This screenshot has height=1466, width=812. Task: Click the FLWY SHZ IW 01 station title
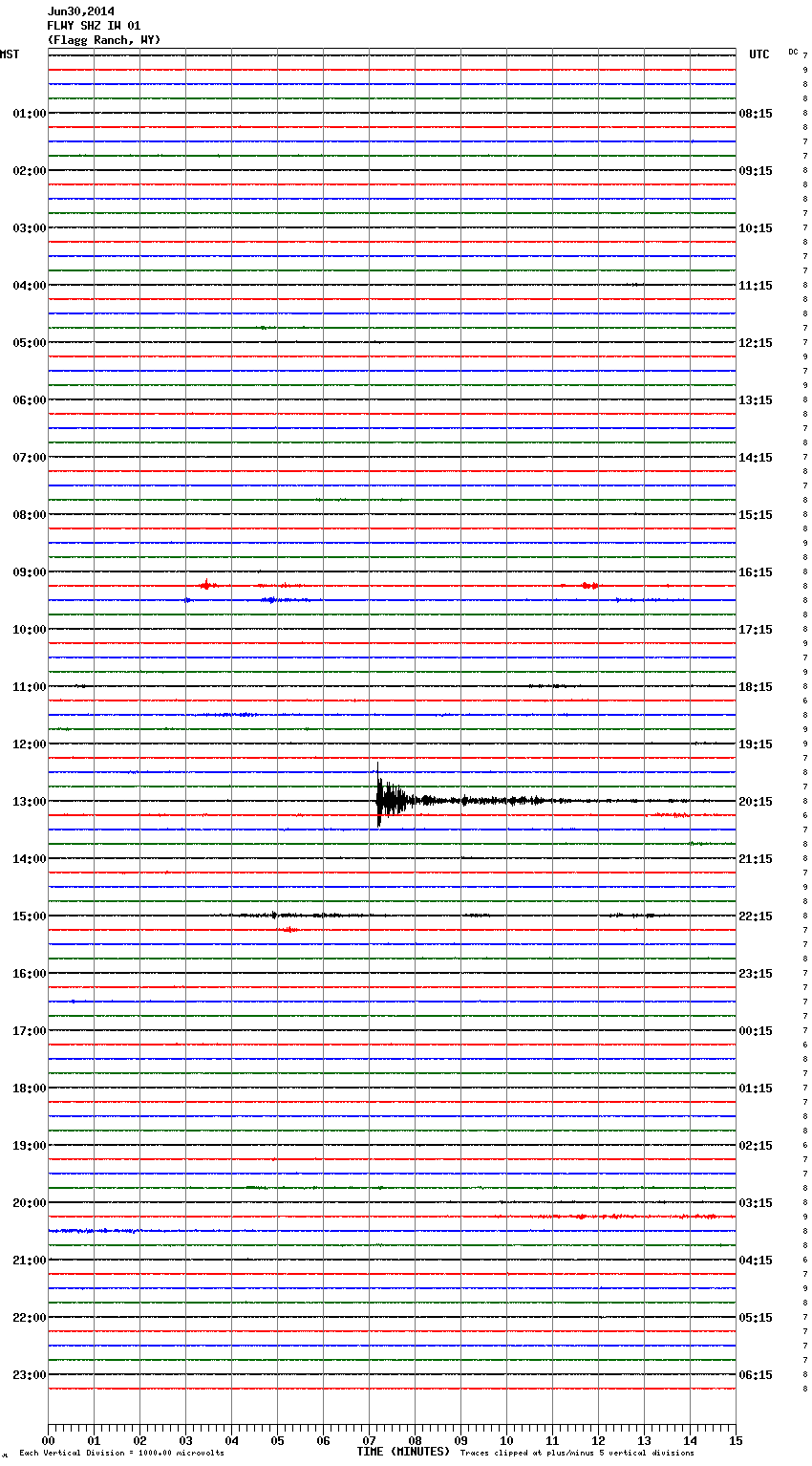[x=94, y=26]
